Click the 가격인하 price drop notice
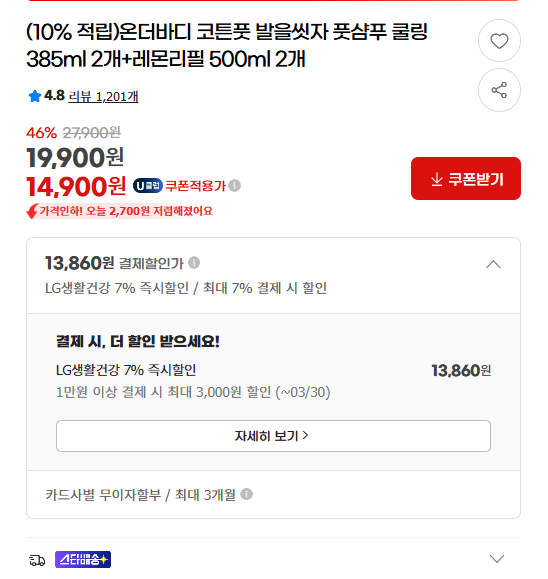Viewport: 548px width, 579px height. [x=120, y=211]
